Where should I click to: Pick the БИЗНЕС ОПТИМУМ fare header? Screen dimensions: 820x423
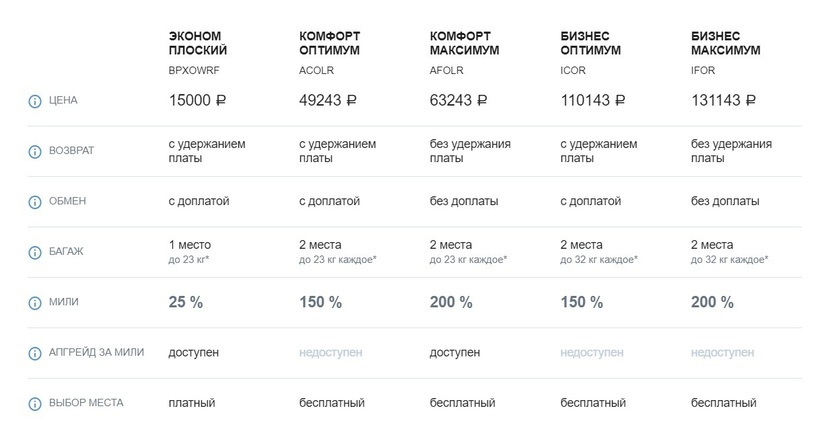point(591,43)
